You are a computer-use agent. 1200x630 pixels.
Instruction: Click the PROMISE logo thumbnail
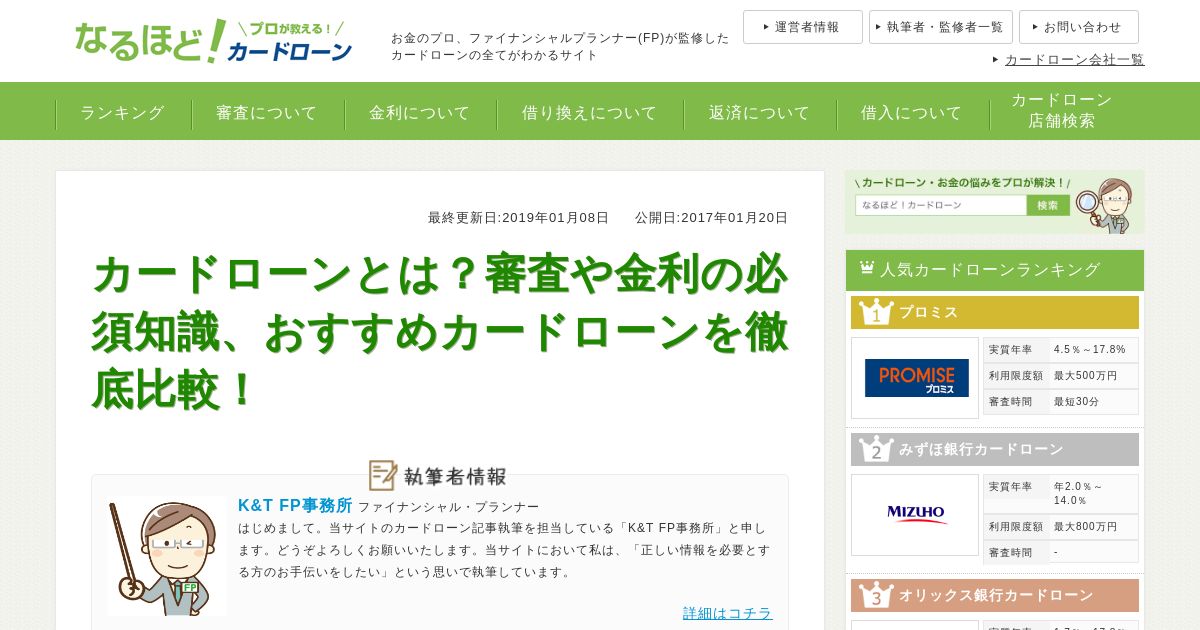pyautogui.click(x=915, y=378)
